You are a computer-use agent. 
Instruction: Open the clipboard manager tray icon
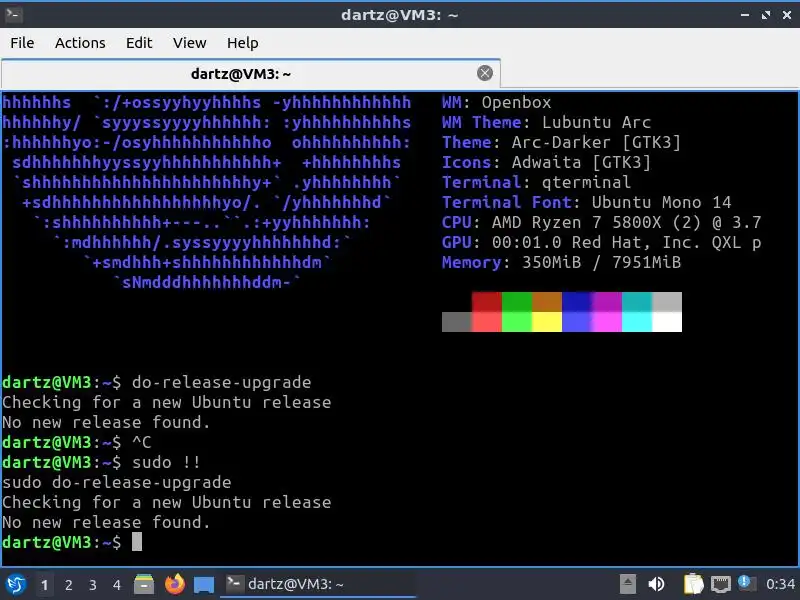pos(693,584)
